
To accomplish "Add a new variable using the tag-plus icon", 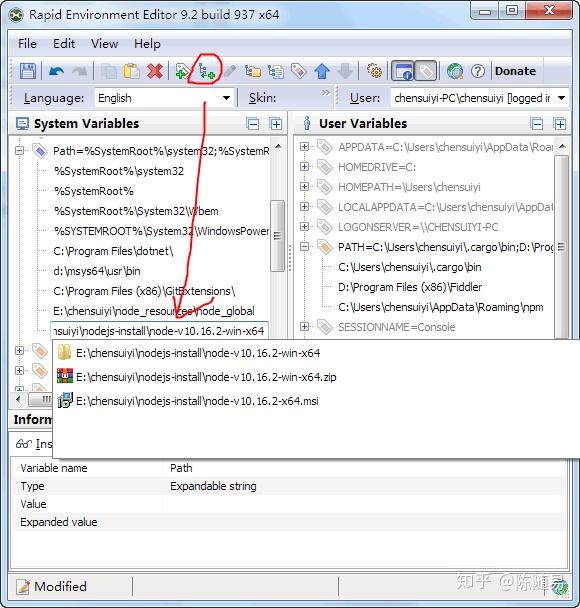I will click(x=182, y=71).
